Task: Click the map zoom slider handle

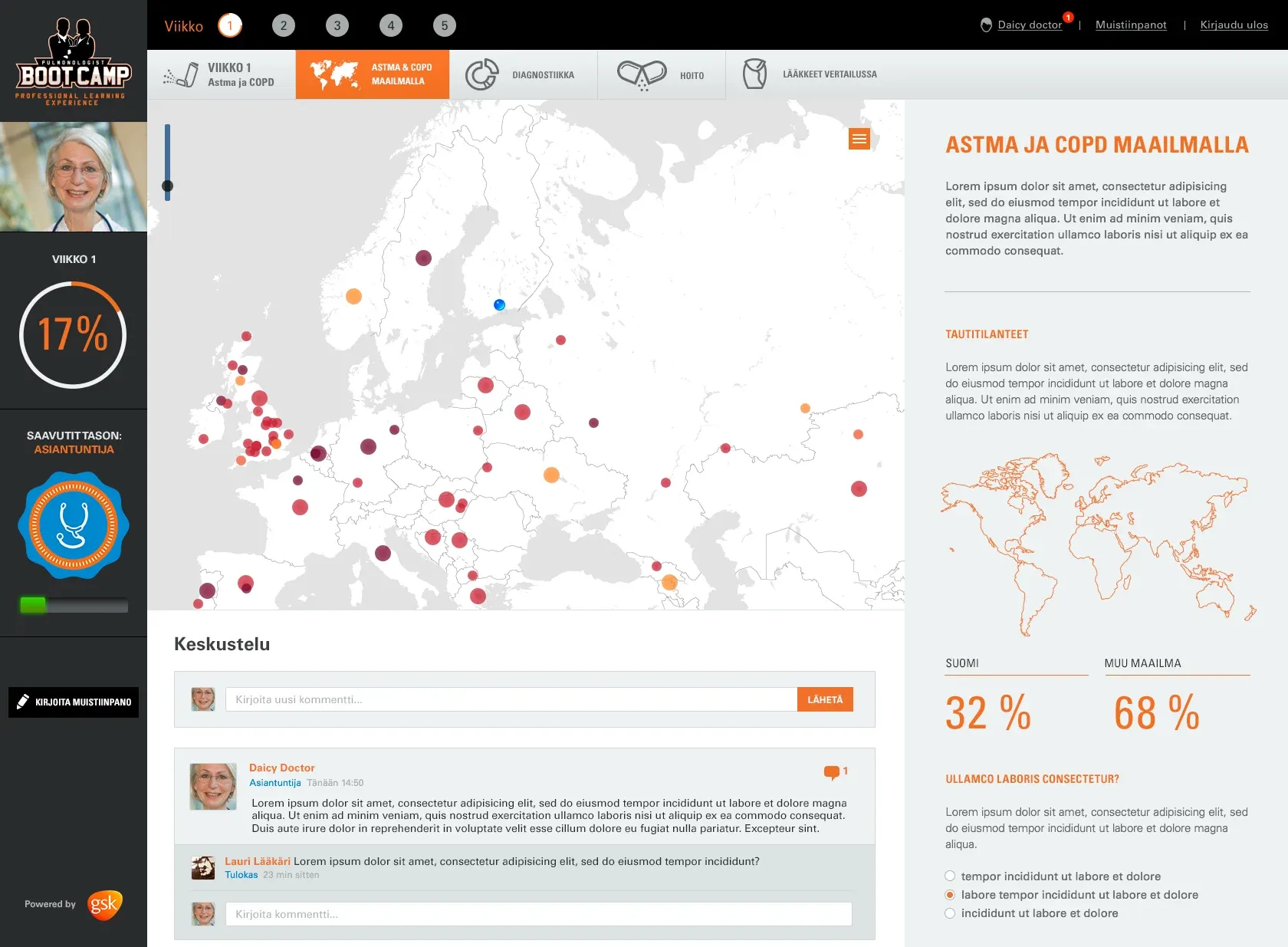Action: [167, 186]
